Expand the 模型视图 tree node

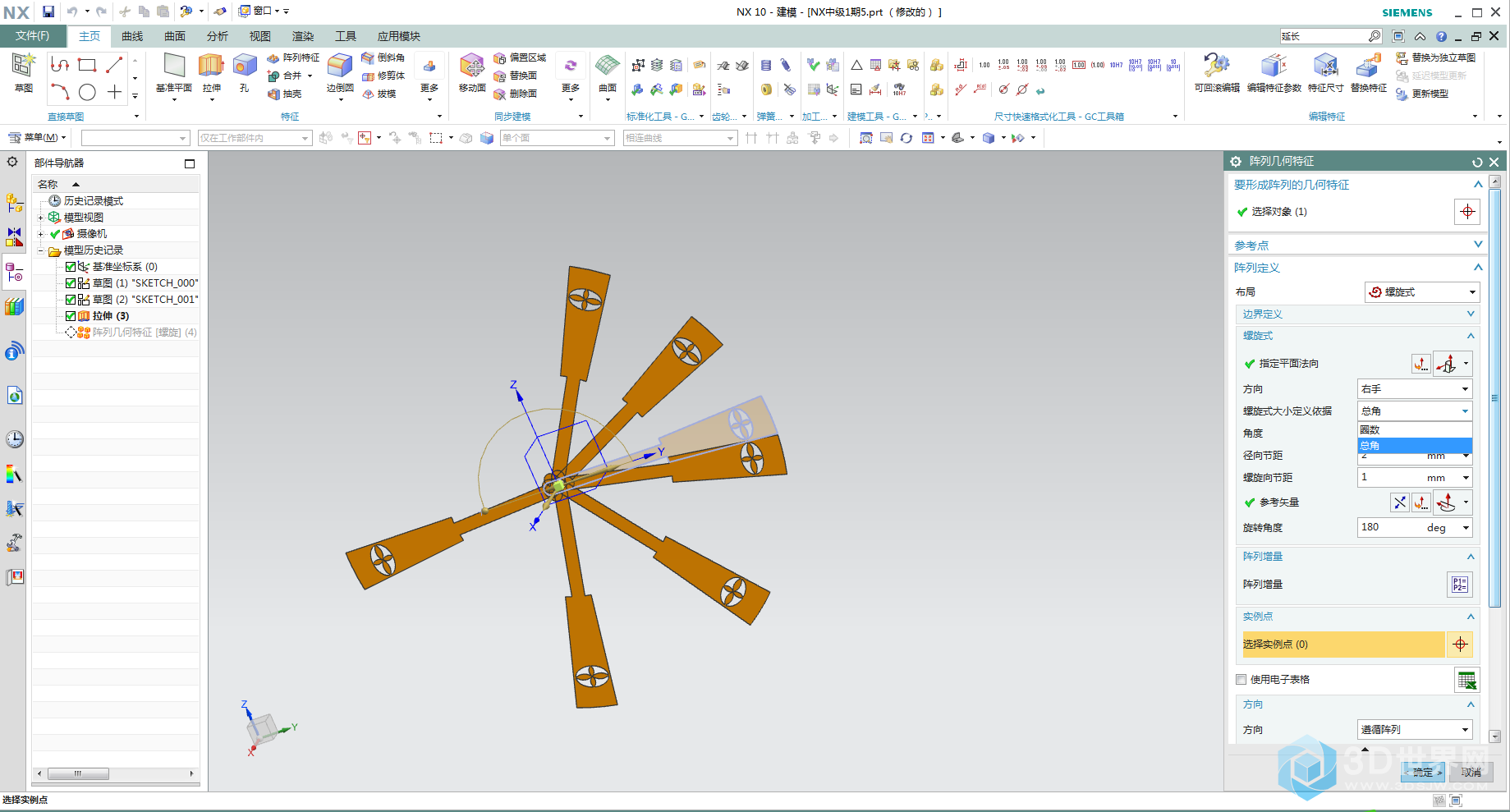pyautogui.click(x=40, y=218)
